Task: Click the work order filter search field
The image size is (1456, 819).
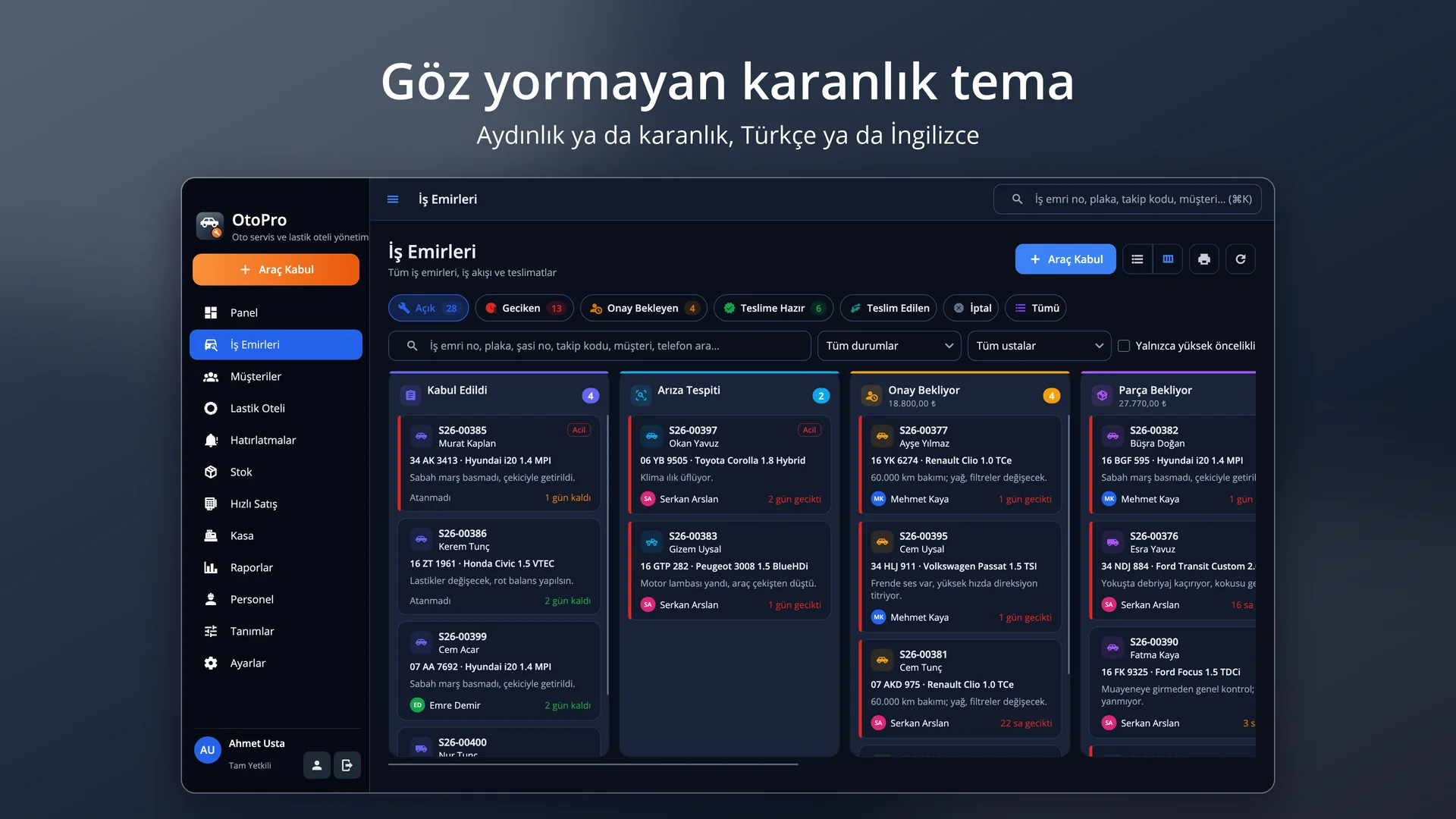Action: point(600,346)
